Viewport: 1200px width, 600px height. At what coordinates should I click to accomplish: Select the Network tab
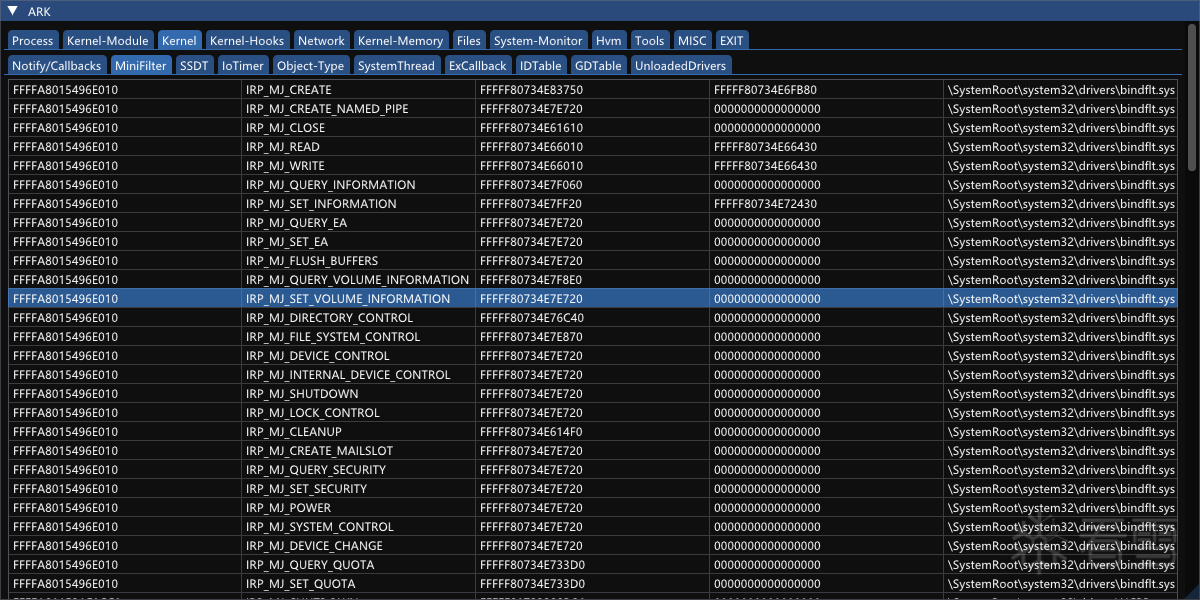click(321, 41)
